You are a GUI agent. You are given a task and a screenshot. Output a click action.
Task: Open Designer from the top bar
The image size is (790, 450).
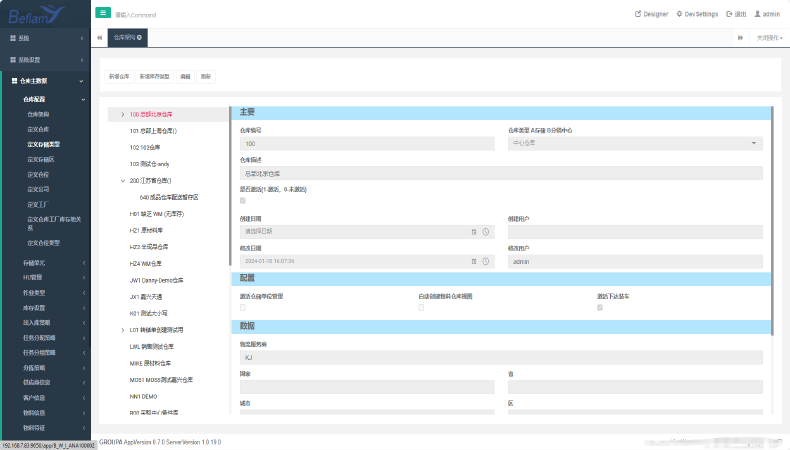tap(652, 14)
